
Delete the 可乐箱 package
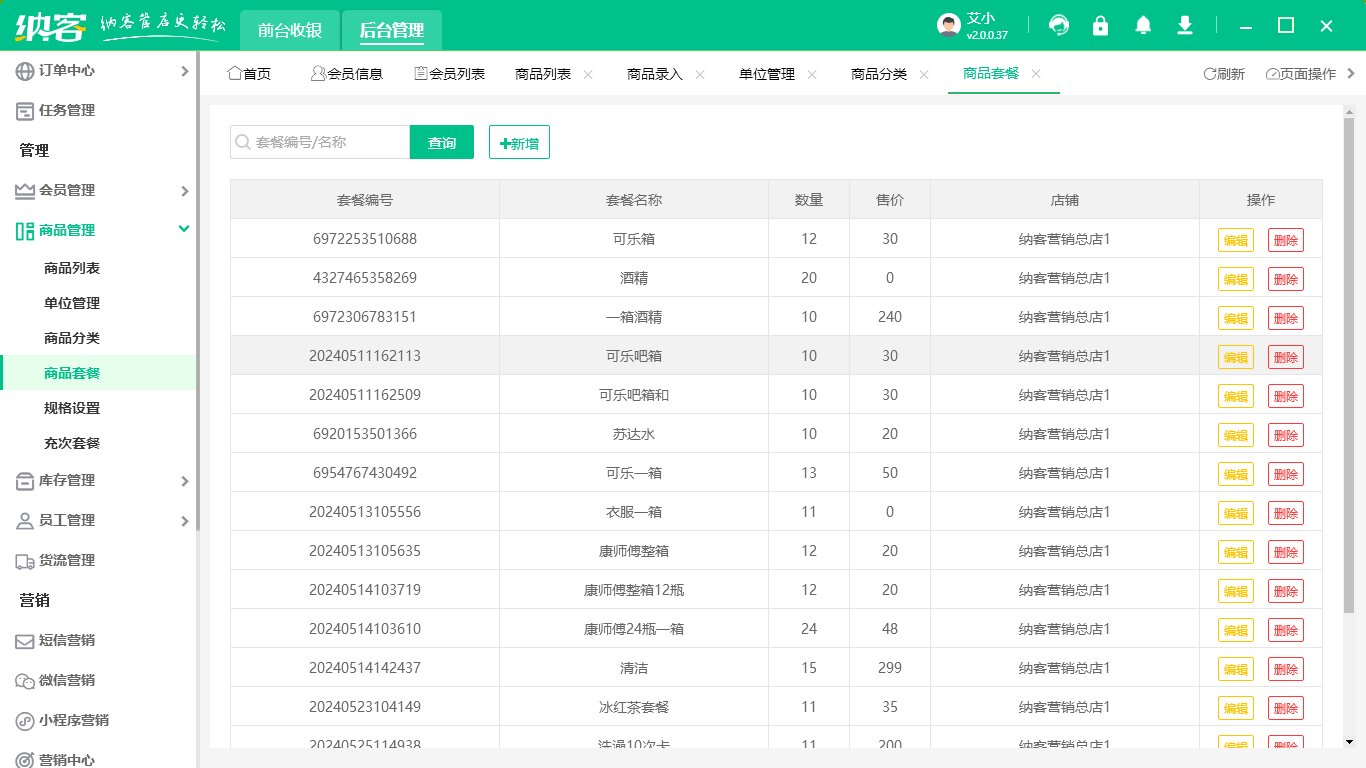1286,240
